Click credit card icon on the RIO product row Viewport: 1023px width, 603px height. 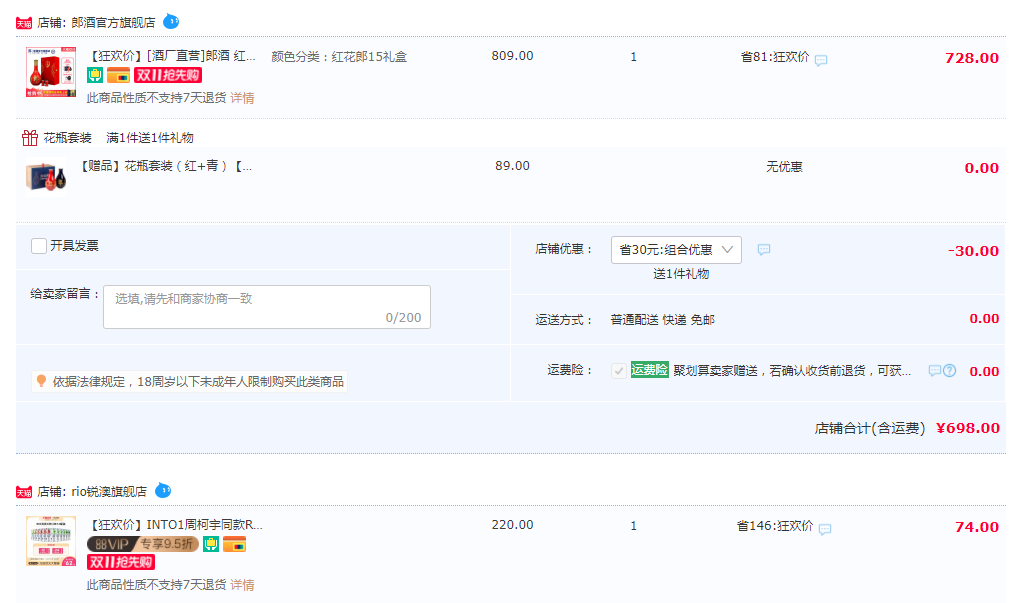tap(234, 544)
